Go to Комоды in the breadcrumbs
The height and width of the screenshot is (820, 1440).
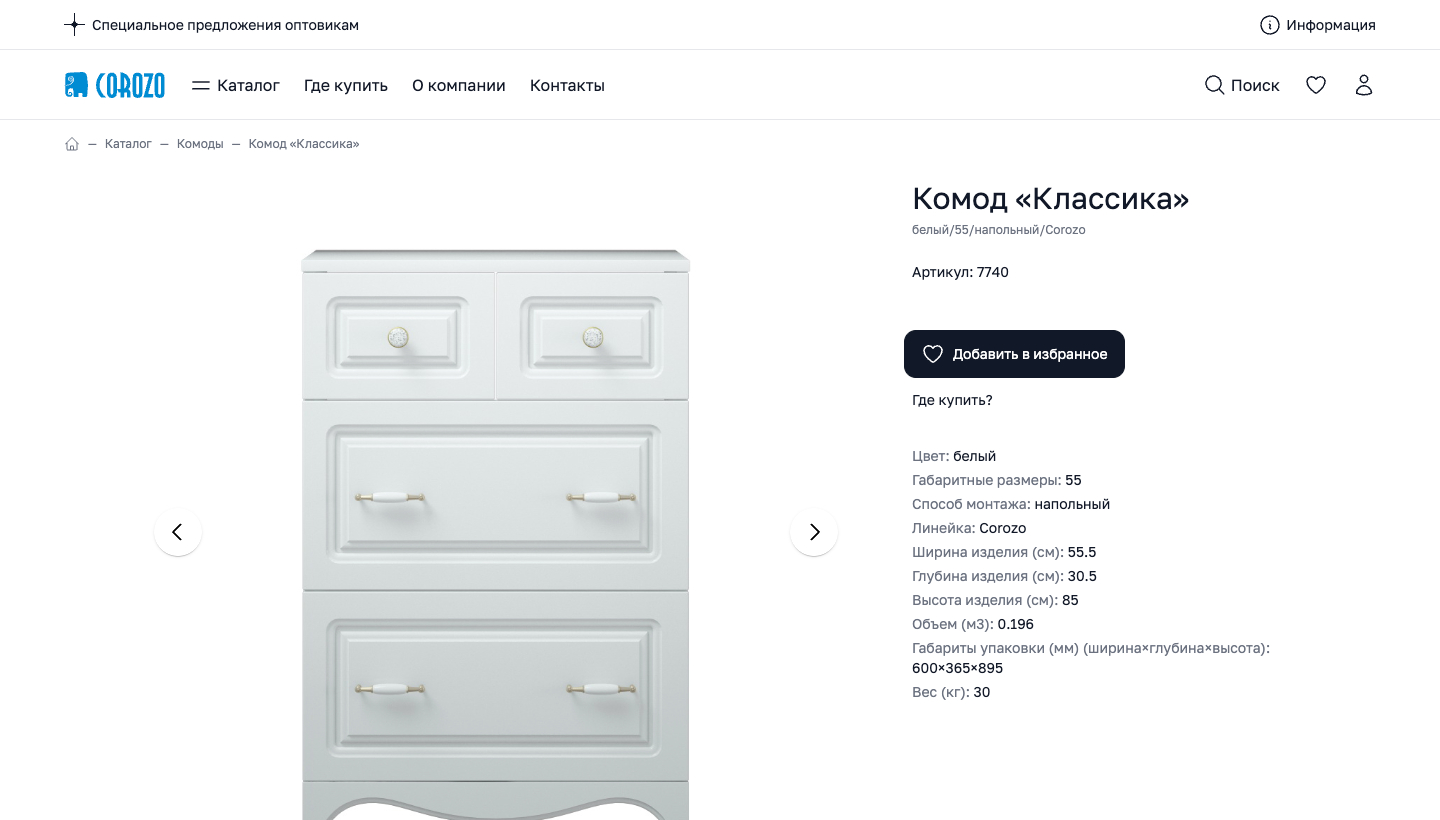click(200, 144)
